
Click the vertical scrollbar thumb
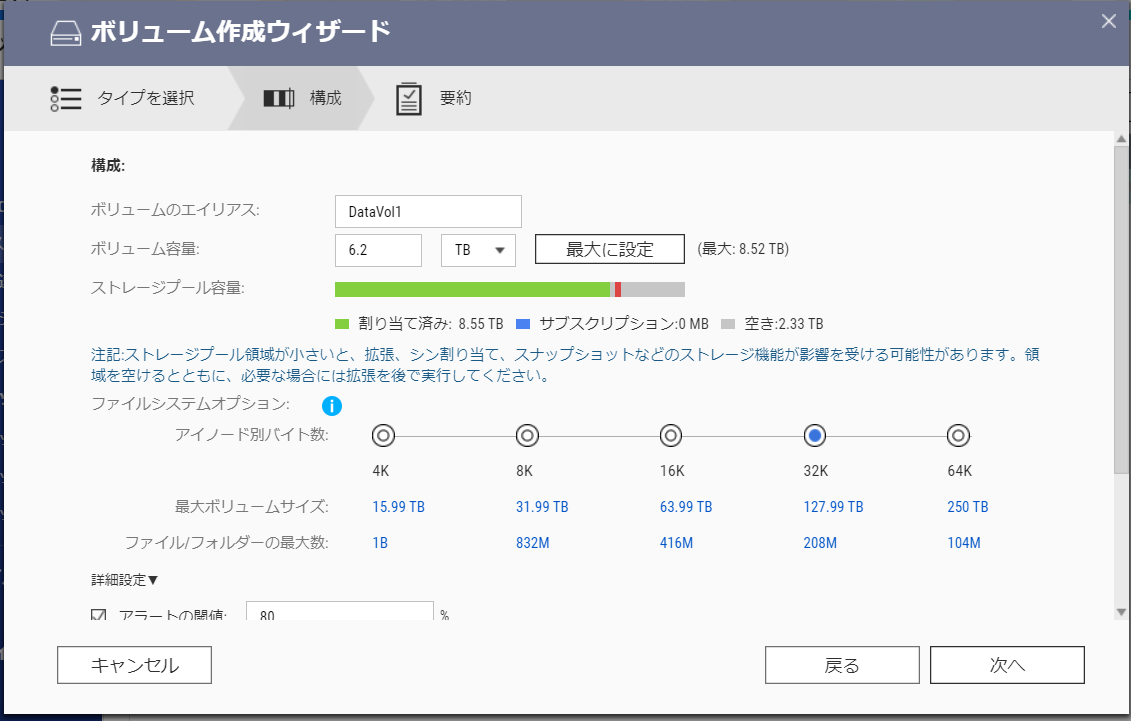click(x=1121, y=309)
